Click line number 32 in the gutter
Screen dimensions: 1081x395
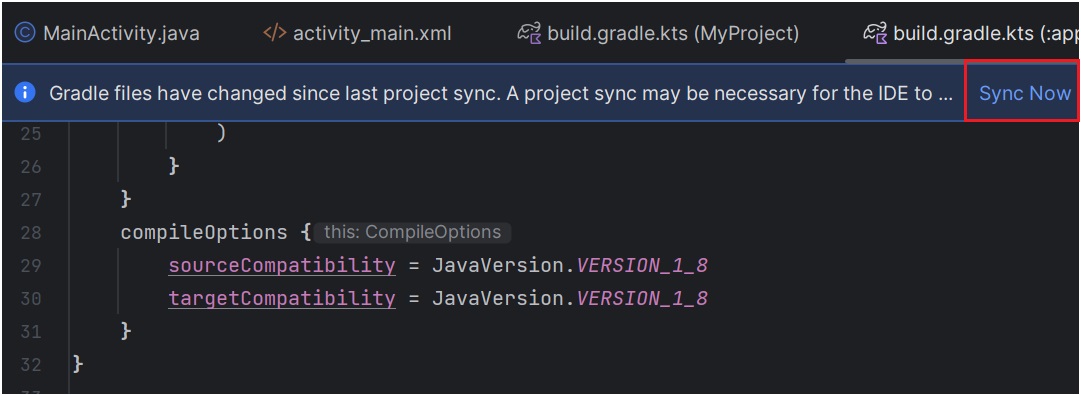30,364
